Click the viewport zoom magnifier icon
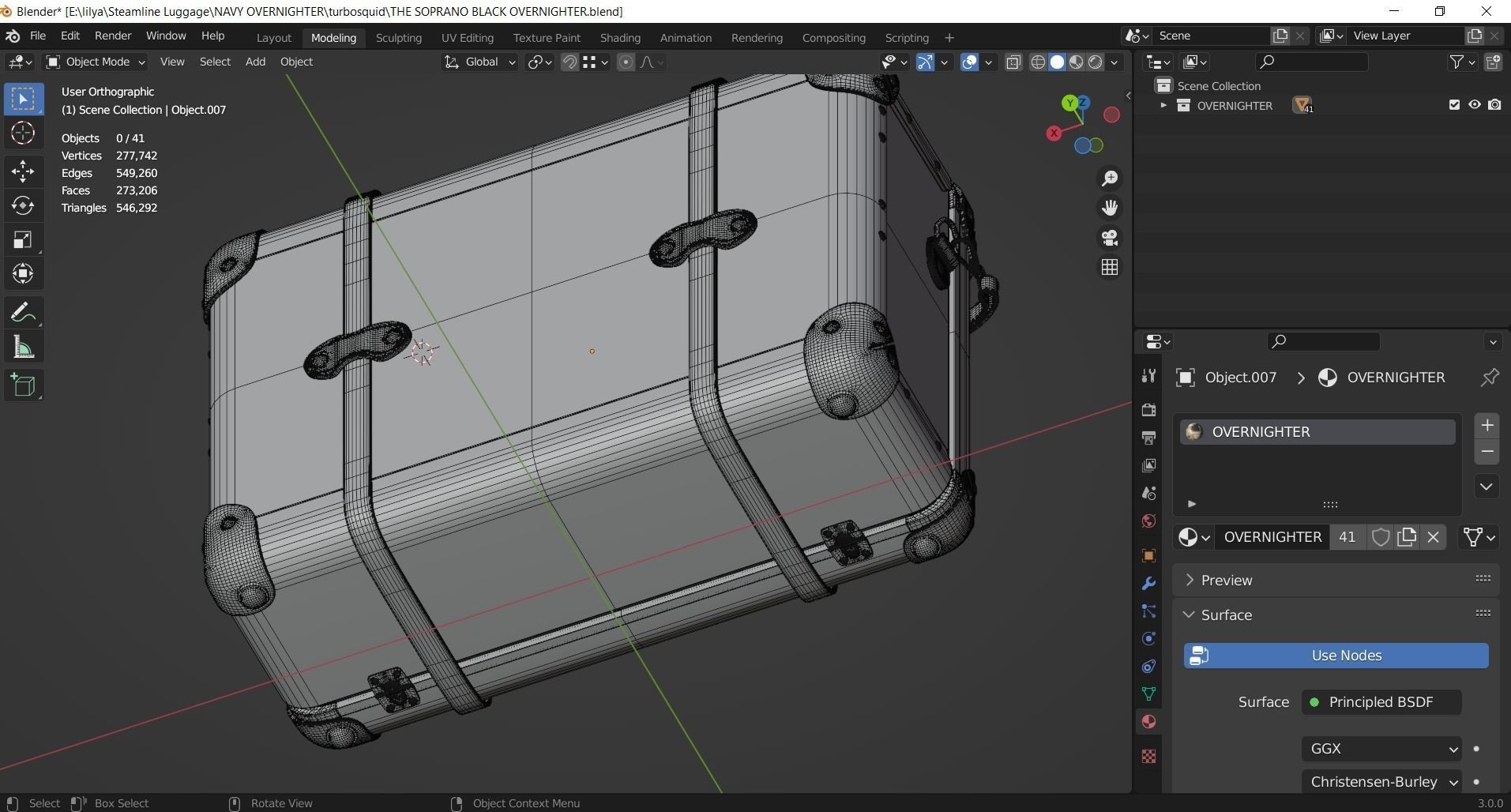Image resolution: width=1511 pixels, height=812 pixels. 1110,179
